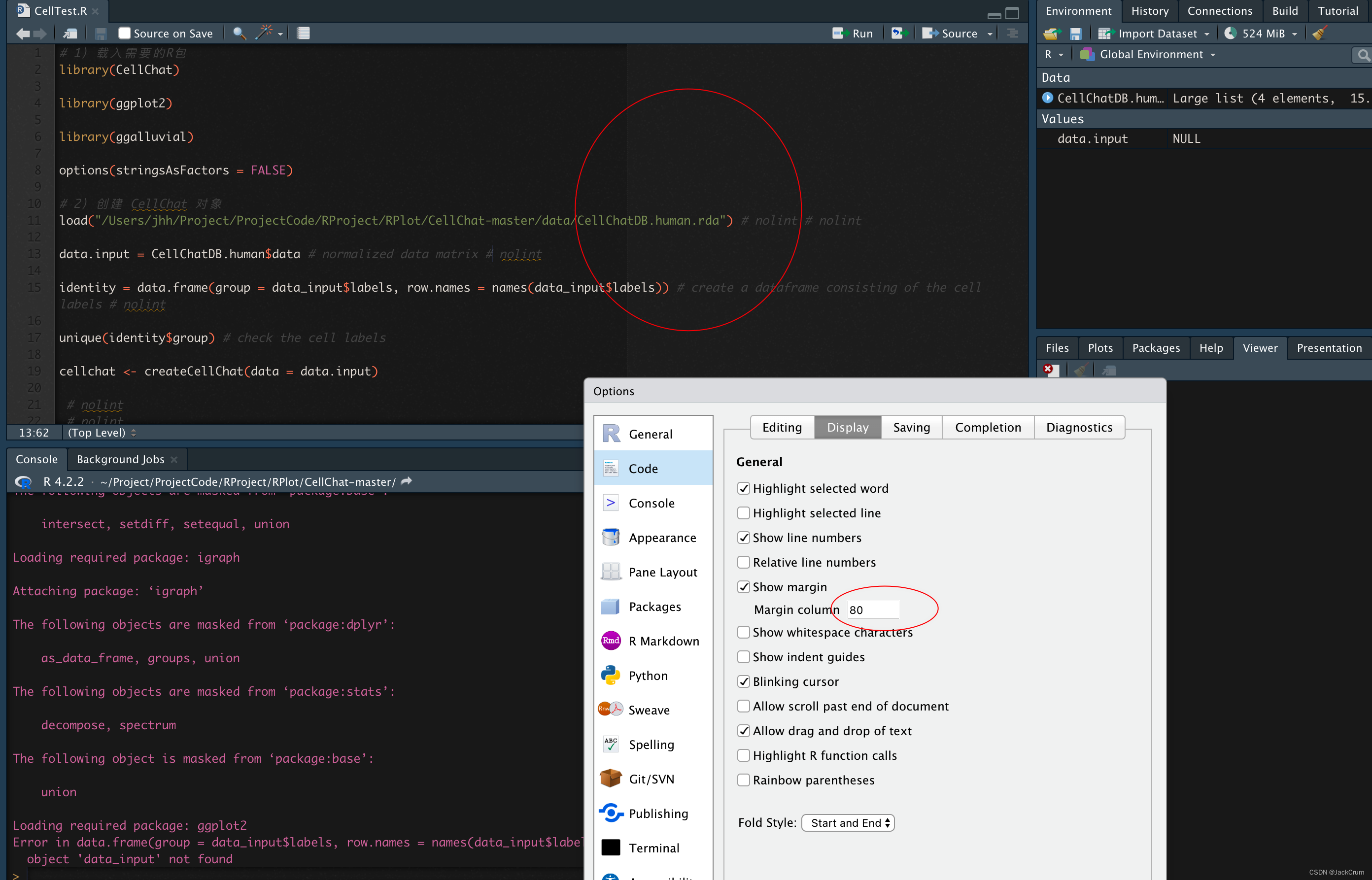This screenshot has width=1372, height=880.
Task: Uncheck the Show margin option
Action: point(744,587)
